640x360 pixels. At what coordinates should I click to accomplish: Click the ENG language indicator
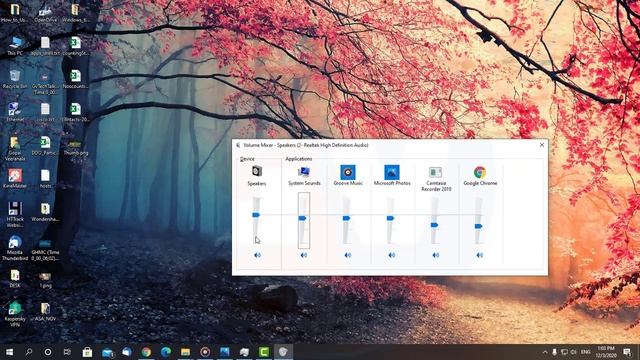(586, 352)
